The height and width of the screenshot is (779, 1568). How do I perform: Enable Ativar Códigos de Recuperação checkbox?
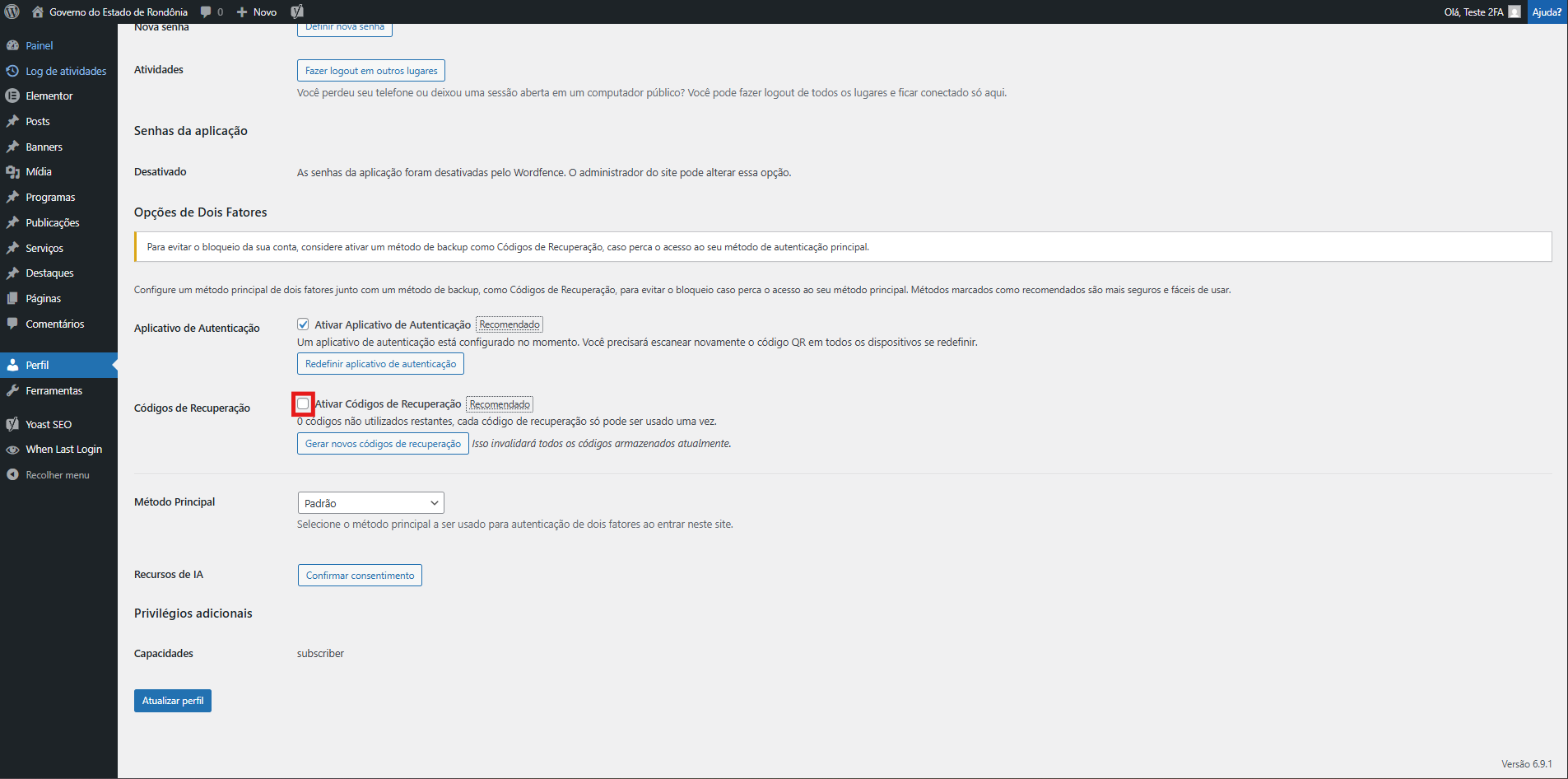click(303, 403)
